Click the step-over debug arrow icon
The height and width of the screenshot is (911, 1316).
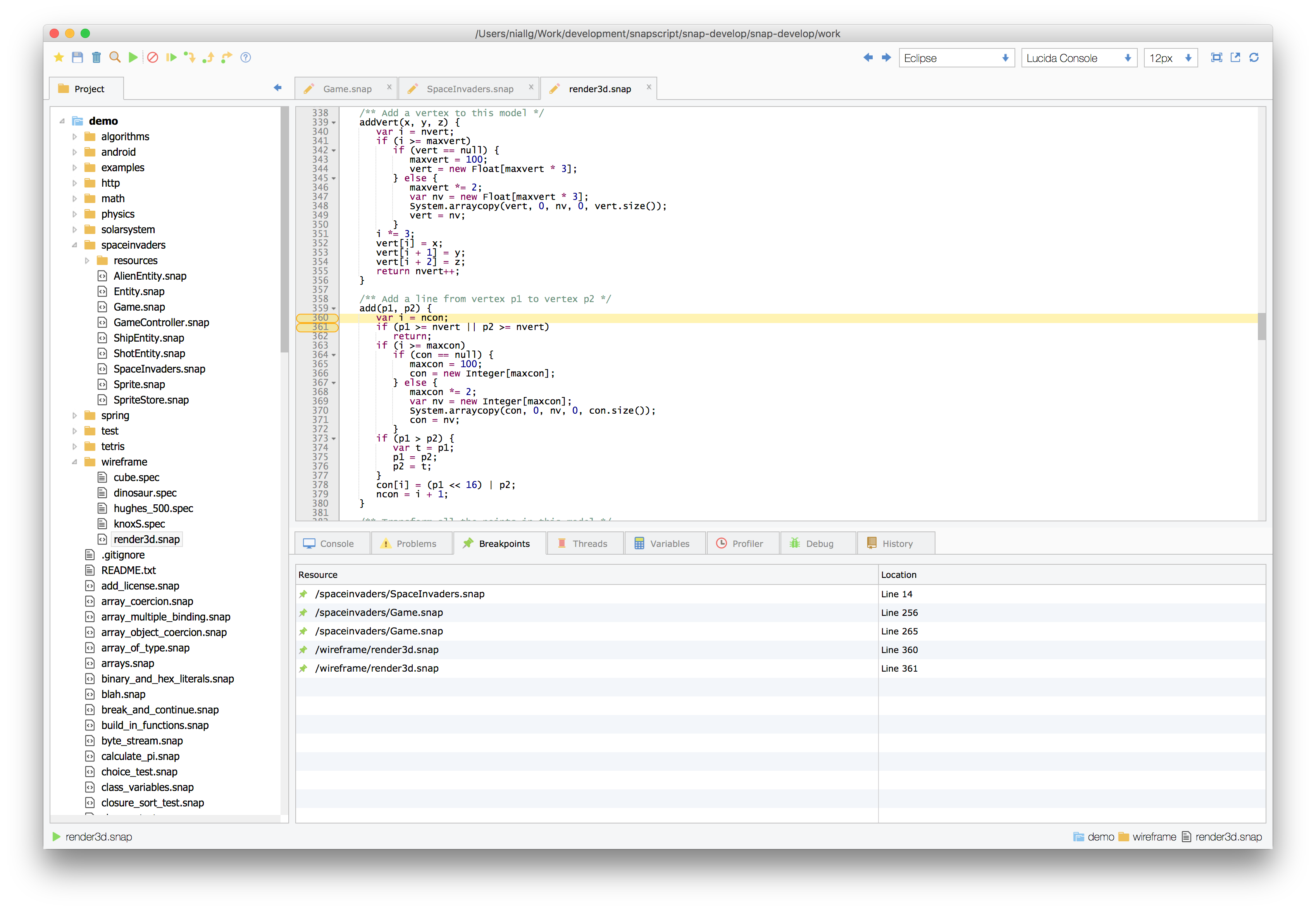pyautogui.click(x=227, y=58)
